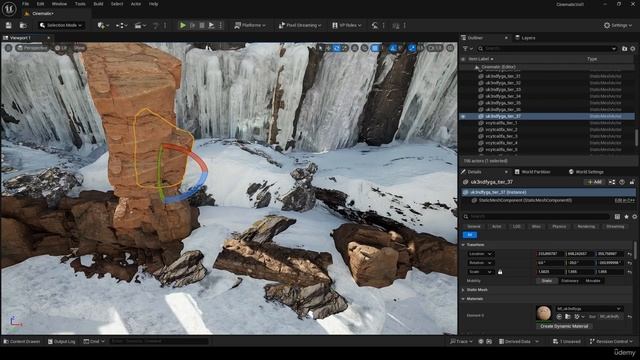640x360 pixels.
Task: Open the Build menu
Action: [98, 4]
